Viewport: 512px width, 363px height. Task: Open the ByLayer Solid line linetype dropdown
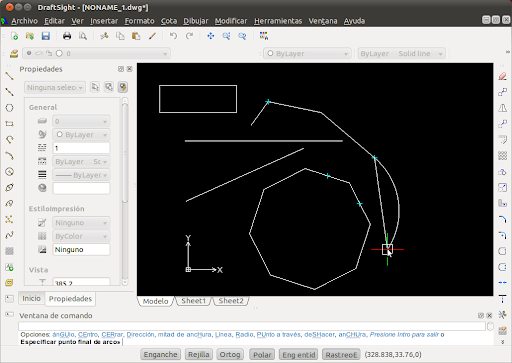coord(402,54)
